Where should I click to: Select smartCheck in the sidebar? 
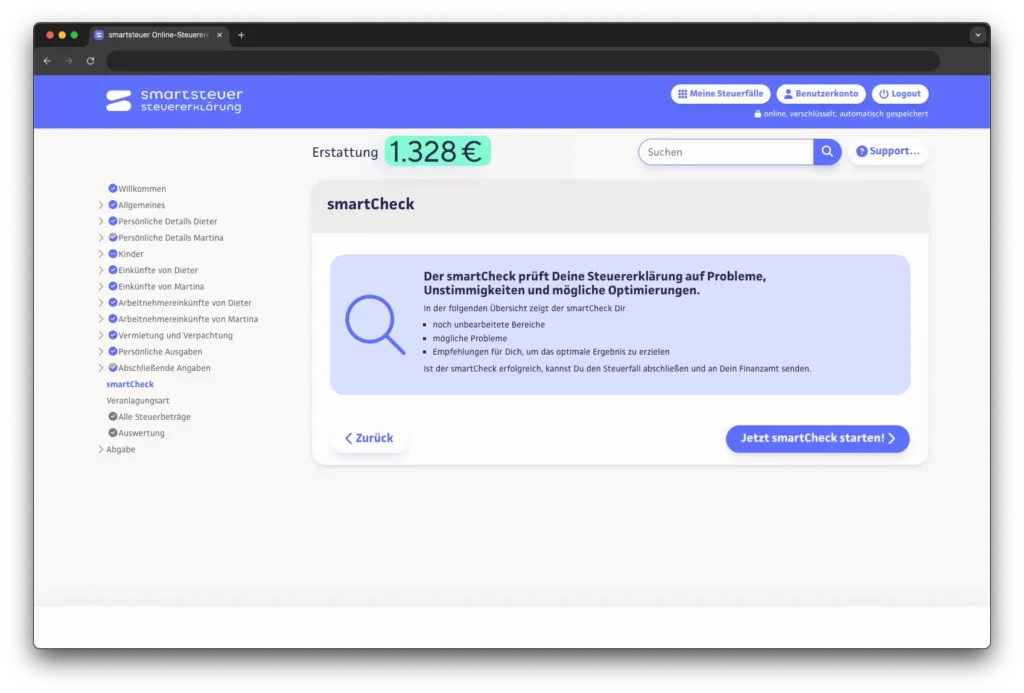pyautogui.click(x=130, y=384)
